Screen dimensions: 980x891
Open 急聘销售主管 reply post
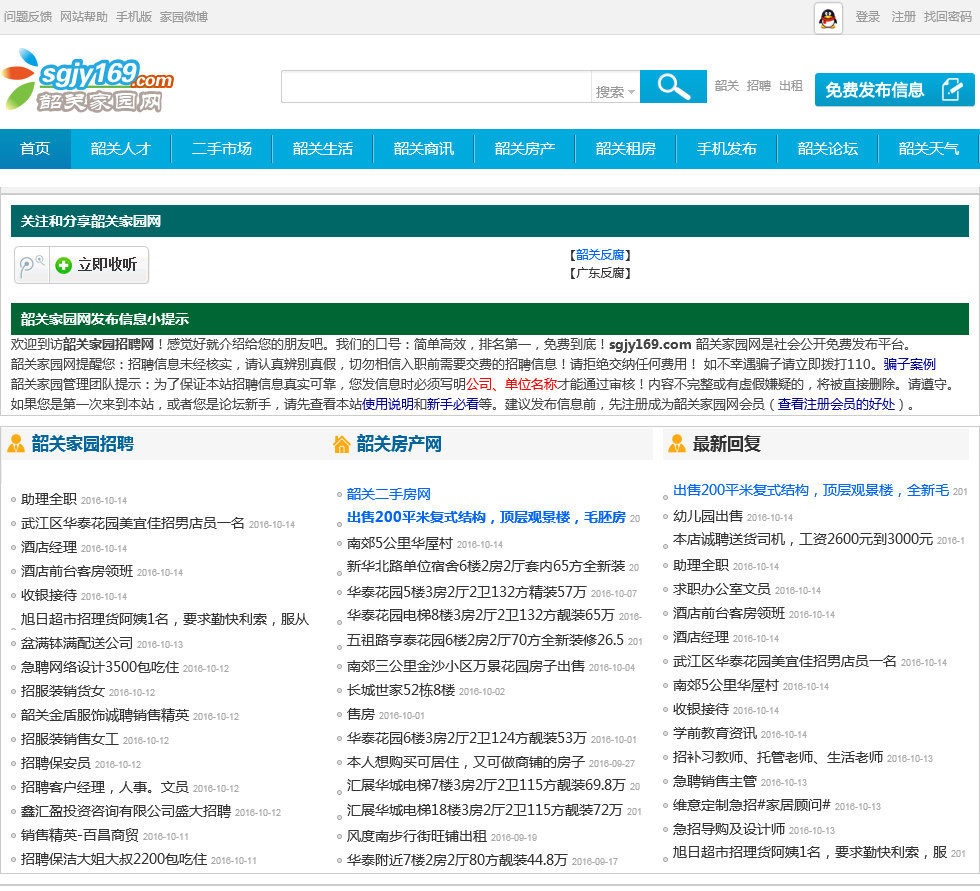(x=714, y=782)
